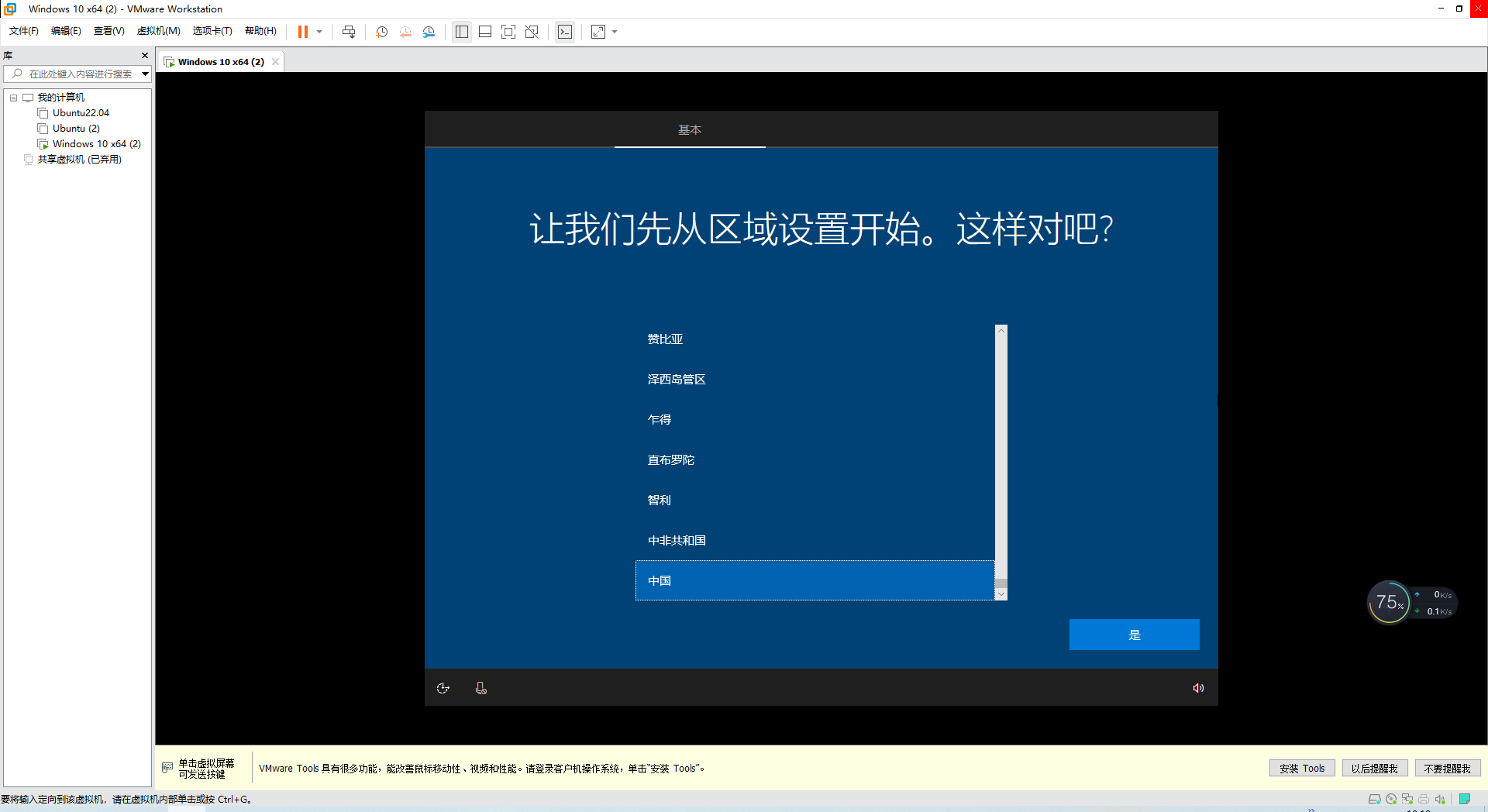Select 共享虚拟机 (已弃用) in library

[79, 160]
